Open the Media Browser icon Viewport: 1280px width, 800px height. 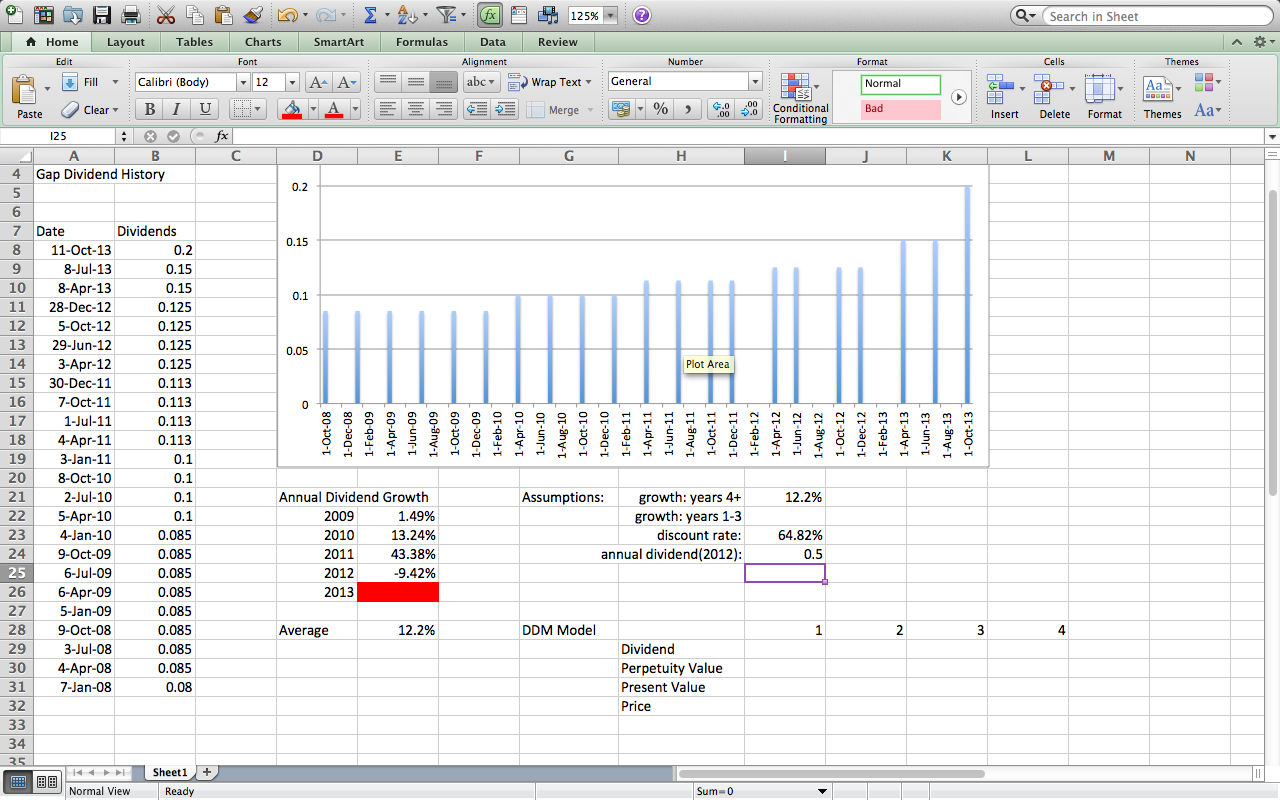coord(548,15)
